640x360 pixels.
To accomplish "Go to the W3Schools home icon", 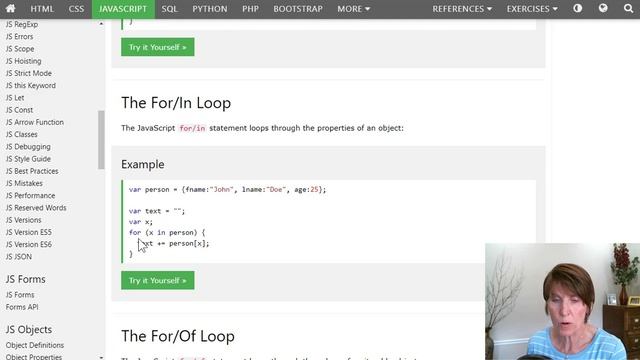I will click(10, 9).
